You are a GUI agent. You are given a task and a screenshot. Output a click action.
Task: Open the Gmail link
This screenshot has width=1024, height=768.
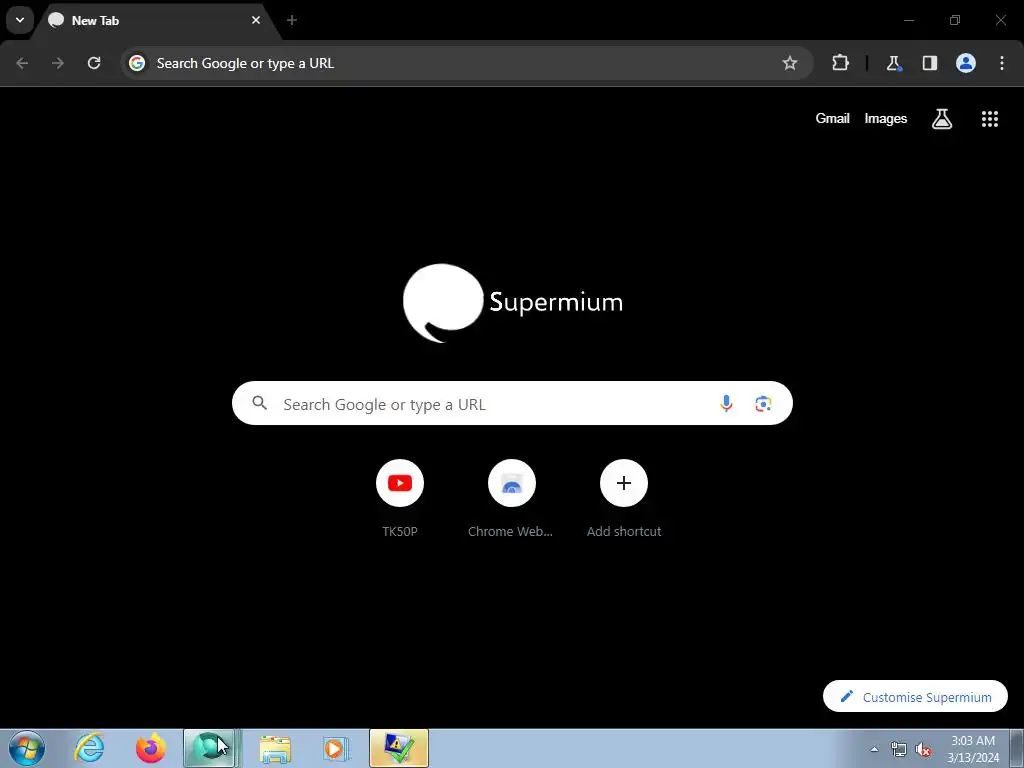point(832,118)
